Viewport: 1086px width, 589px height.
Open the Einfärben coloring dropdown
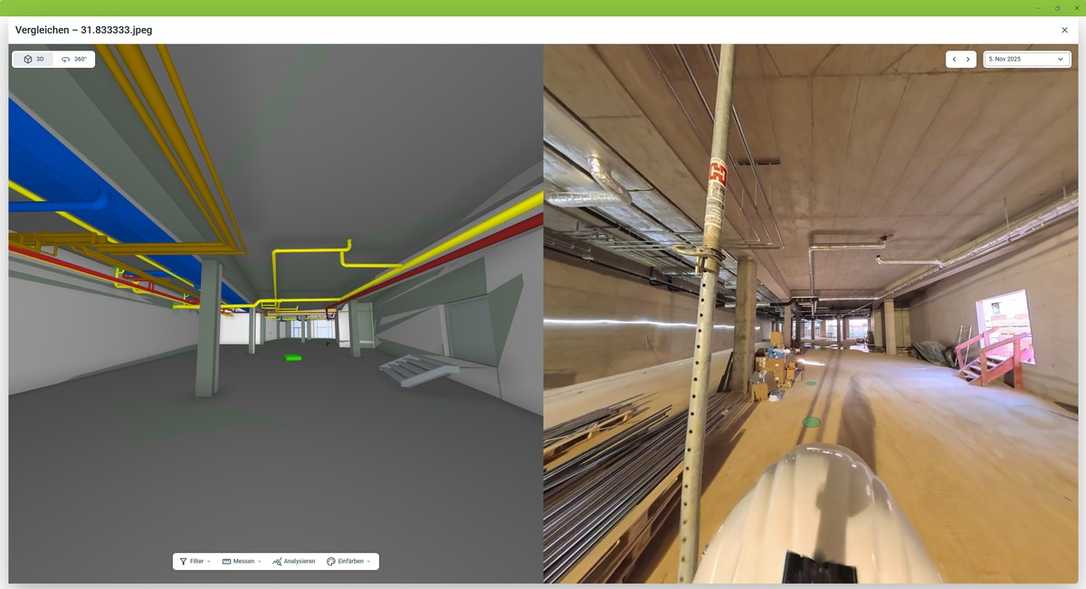click(x=349, y=561)
